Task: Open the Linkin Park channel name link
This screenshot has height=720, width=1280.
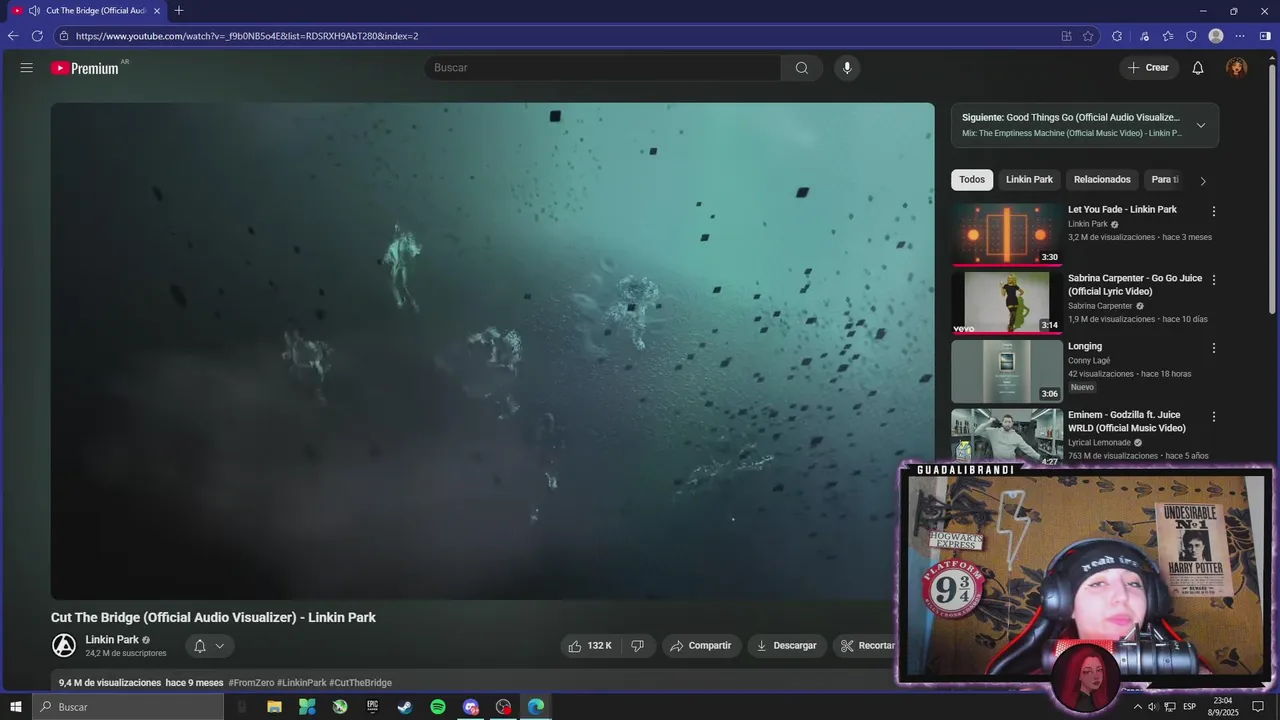Action: pyautogui.click(x=112, y=640)
